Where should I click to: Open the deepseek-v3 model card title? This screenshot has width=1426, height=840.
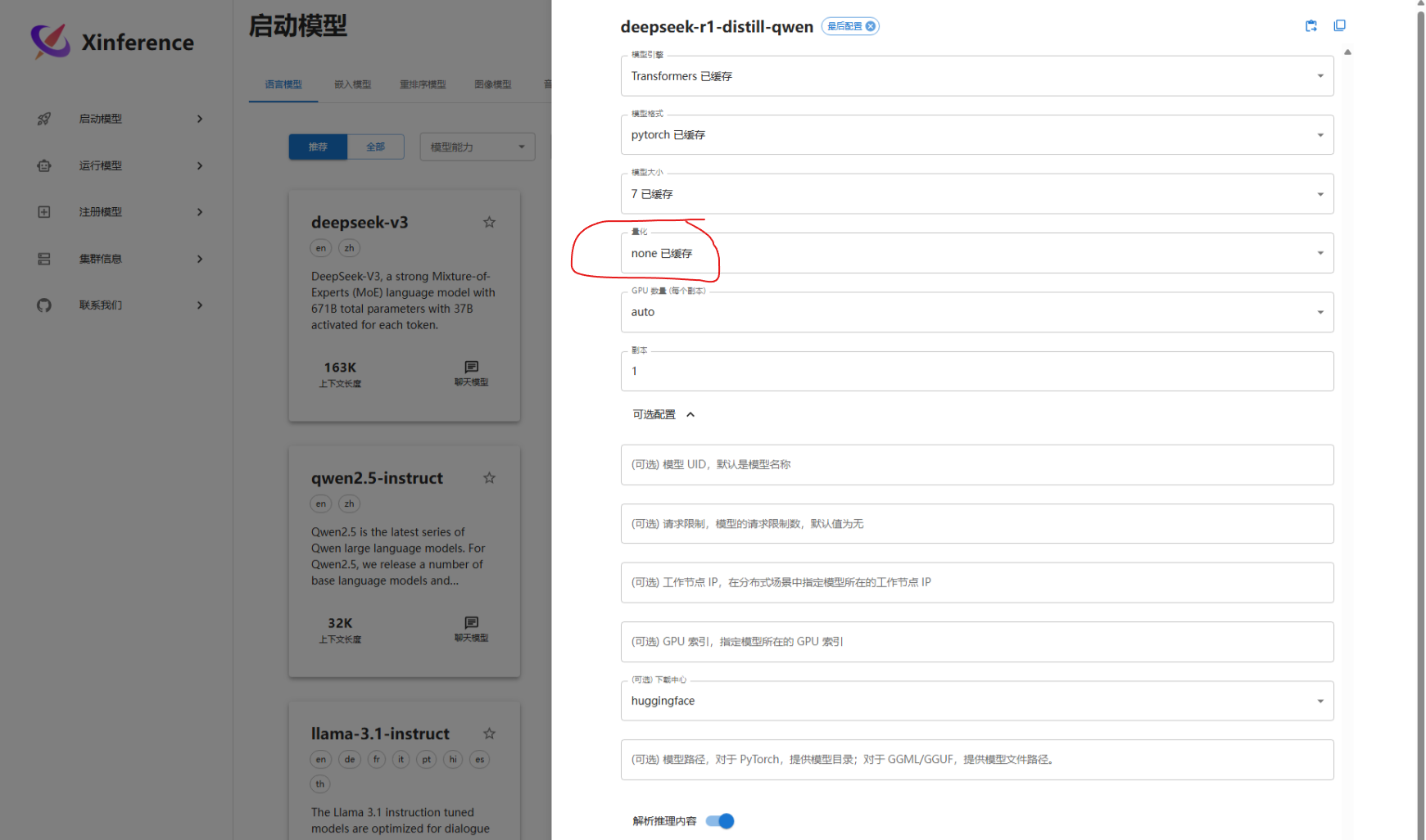point(360,223)
